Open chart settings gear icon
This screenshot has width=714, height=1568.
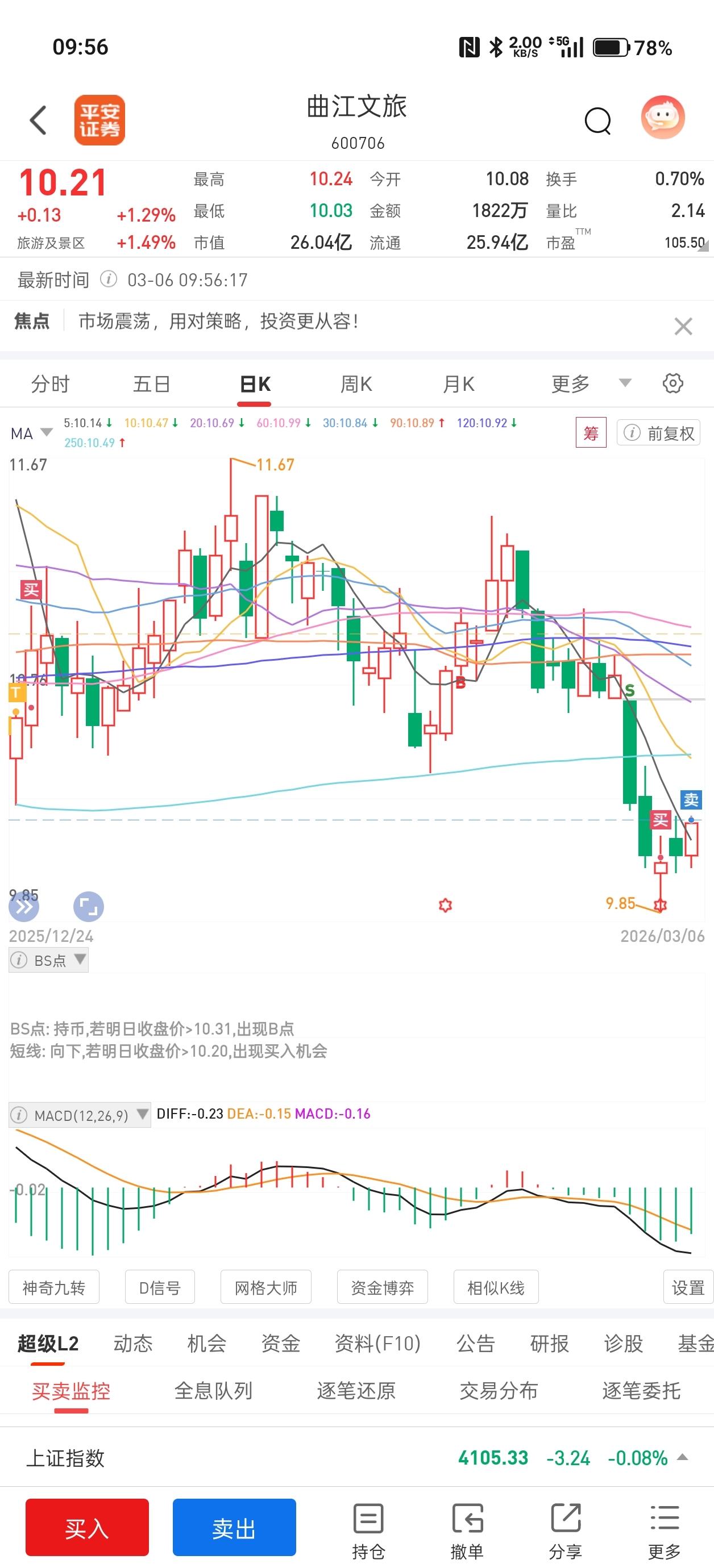[673, 383]
